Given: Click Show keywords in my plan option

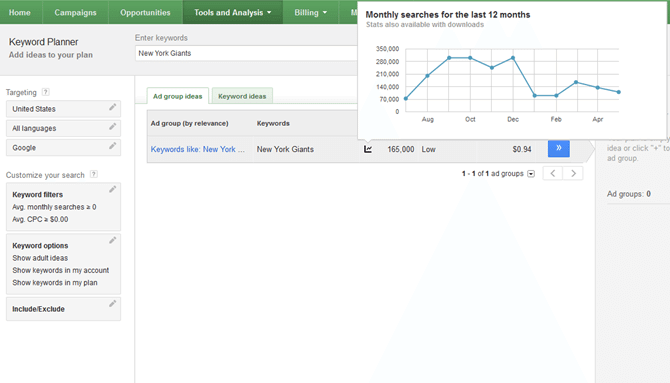Looking at the screenshot, I should [55, 283].
